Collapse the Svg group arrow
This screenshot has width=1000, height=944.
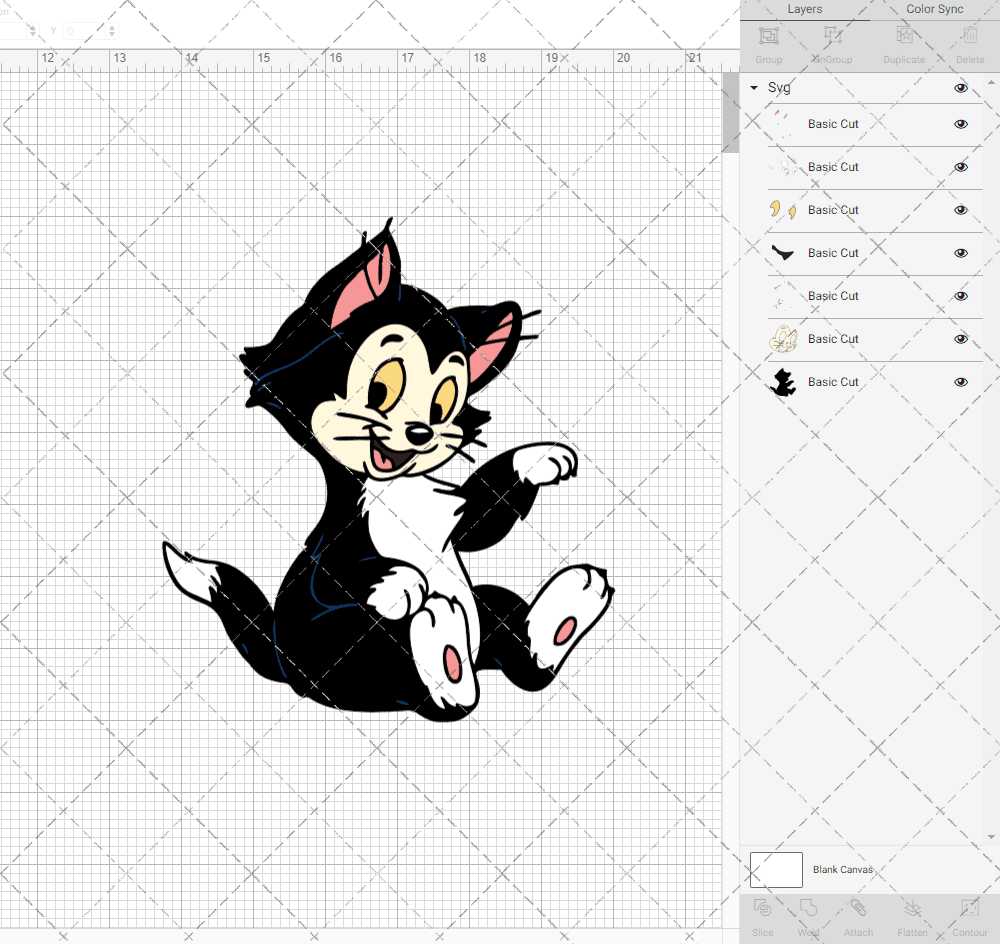tap(754, 88)
